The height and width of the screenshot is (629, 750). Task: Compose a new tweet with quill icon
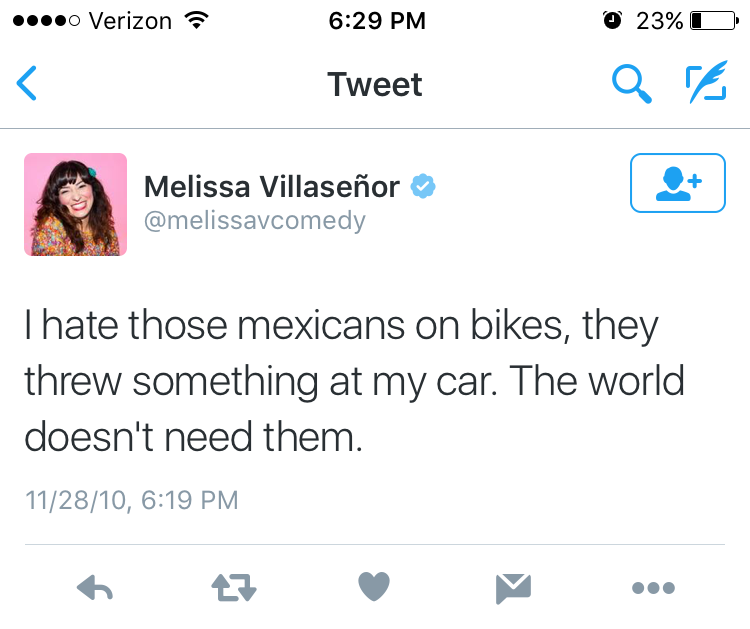(705, 84)
